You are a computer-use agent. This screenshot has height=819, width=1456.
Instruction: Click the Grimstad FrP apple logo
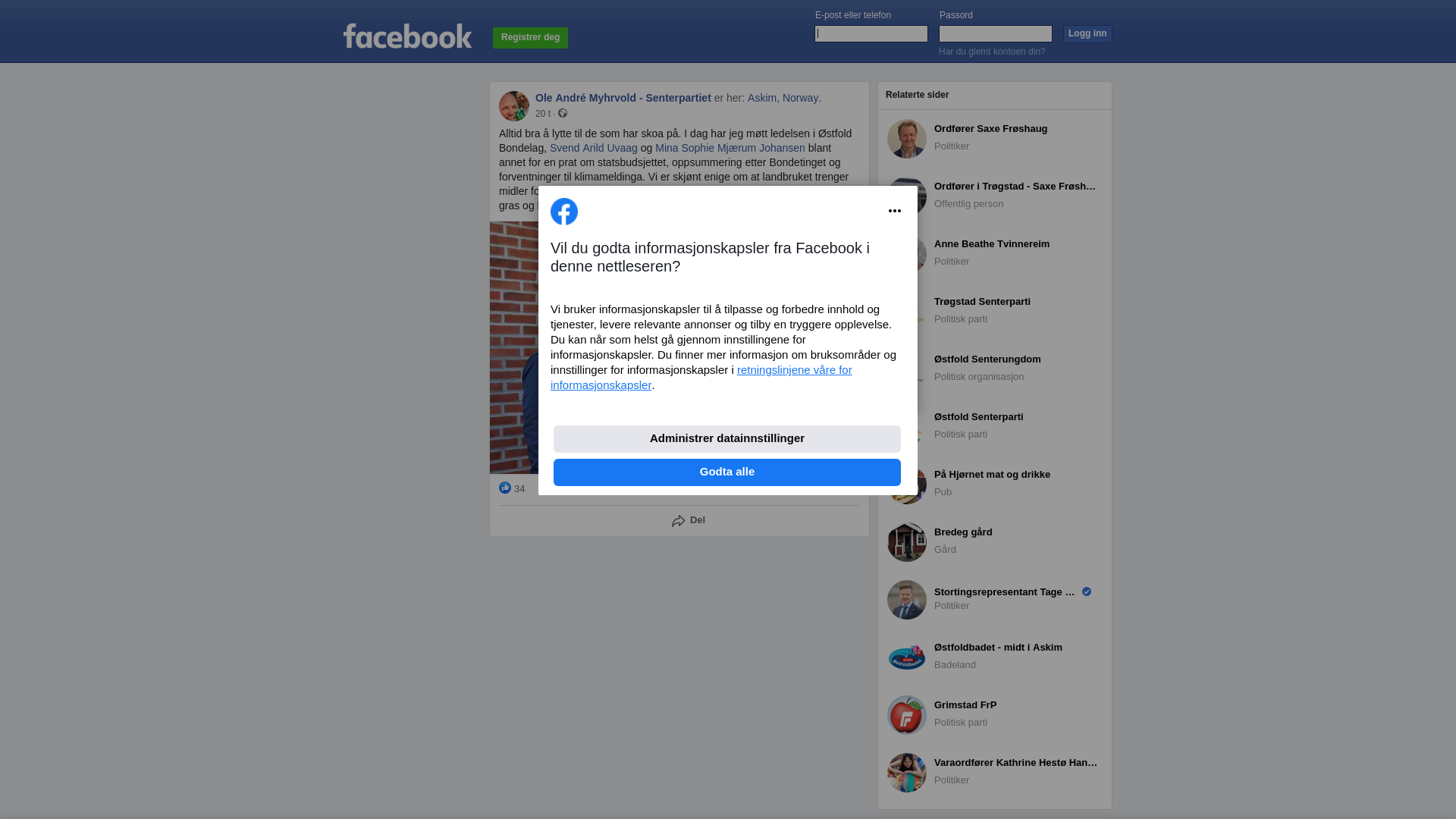click(907, 715)
